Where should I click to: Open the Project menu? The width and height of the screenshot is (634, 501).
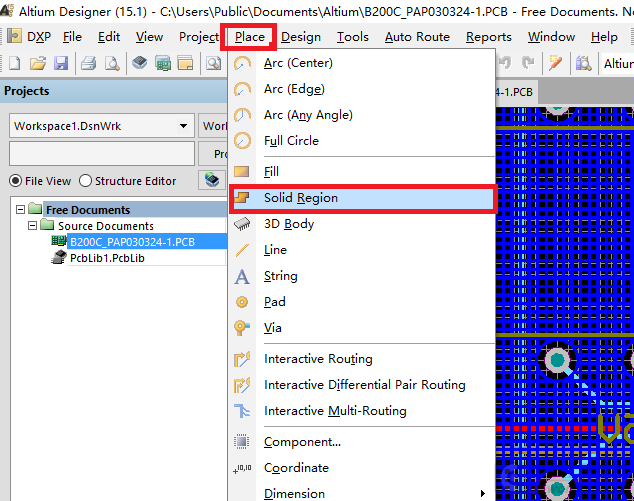(x=199, y=37)
